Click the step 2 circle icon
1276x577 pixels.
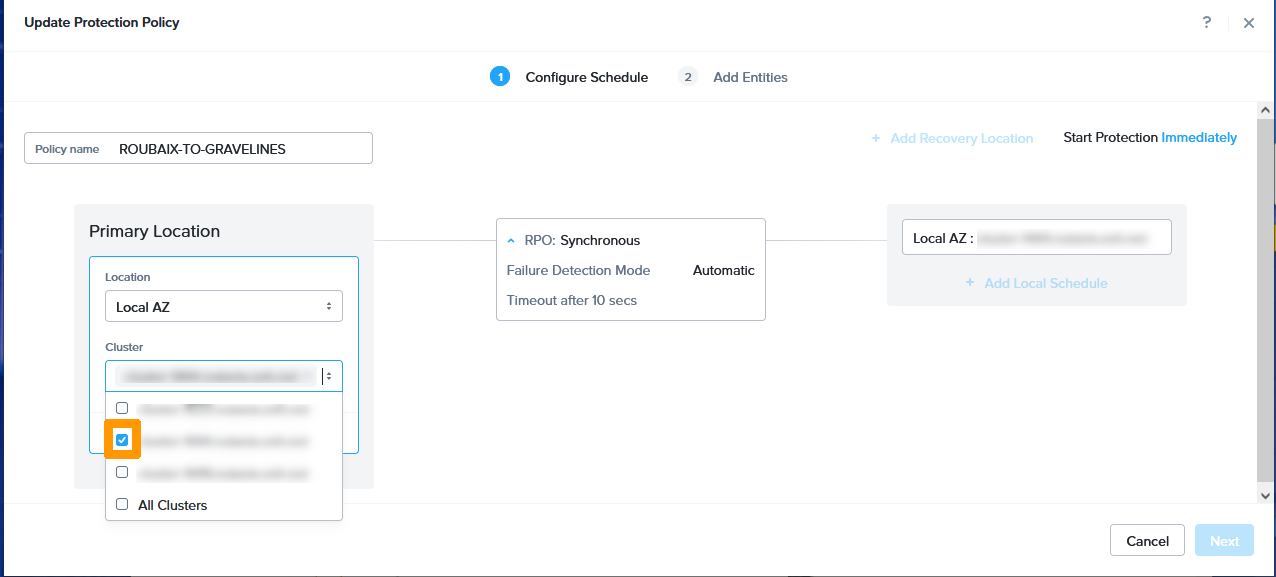pos(688,77)
